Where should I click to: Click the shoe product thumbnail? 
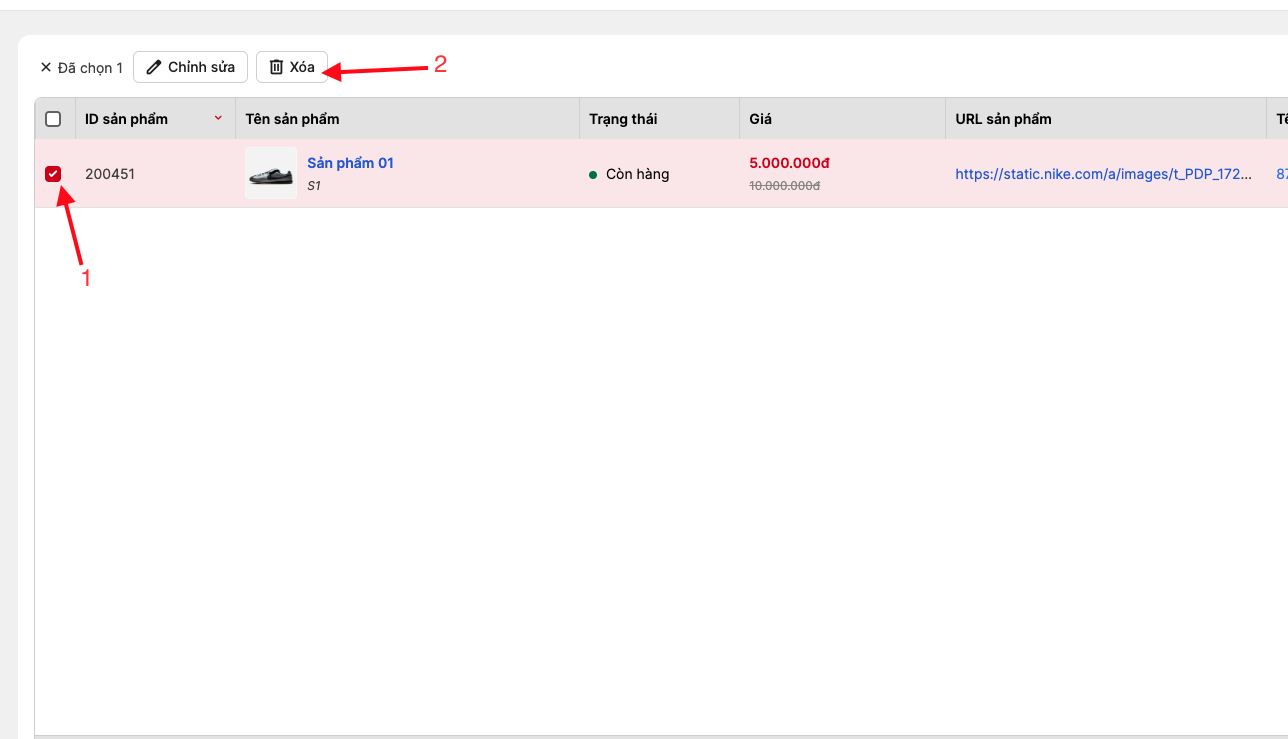click(271, 174)
